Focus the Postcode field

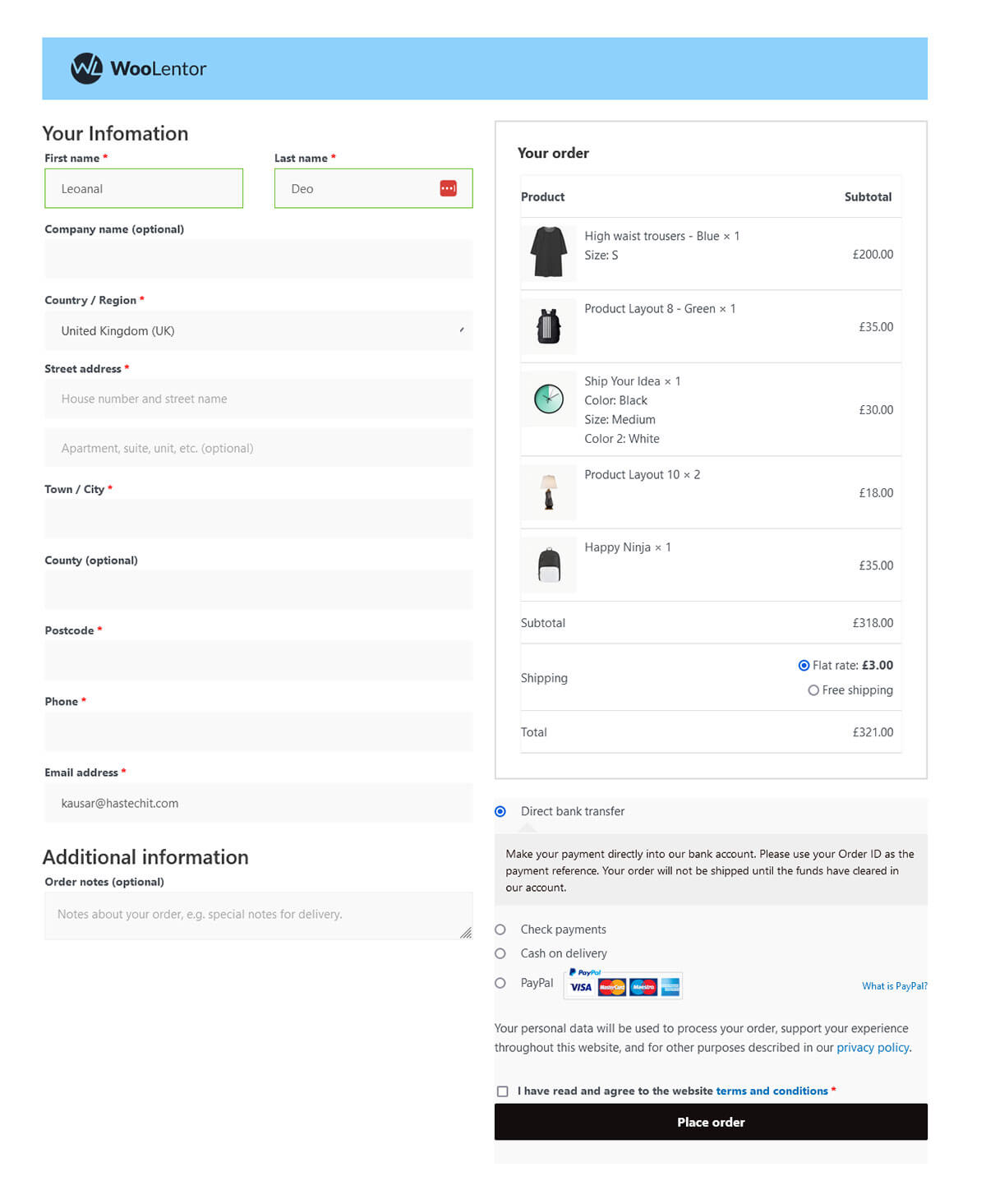pos(259,660)
